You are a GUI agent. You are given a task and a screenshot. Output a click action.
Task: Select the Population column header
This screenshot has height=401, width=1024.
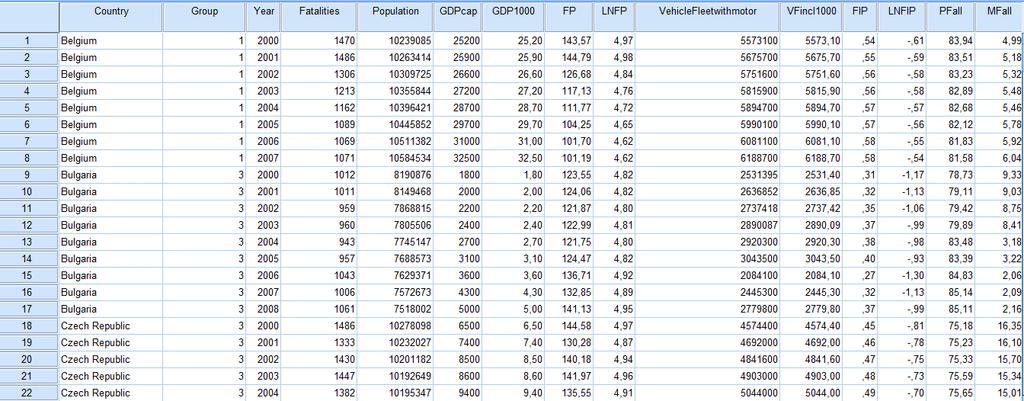coord(395,16)
